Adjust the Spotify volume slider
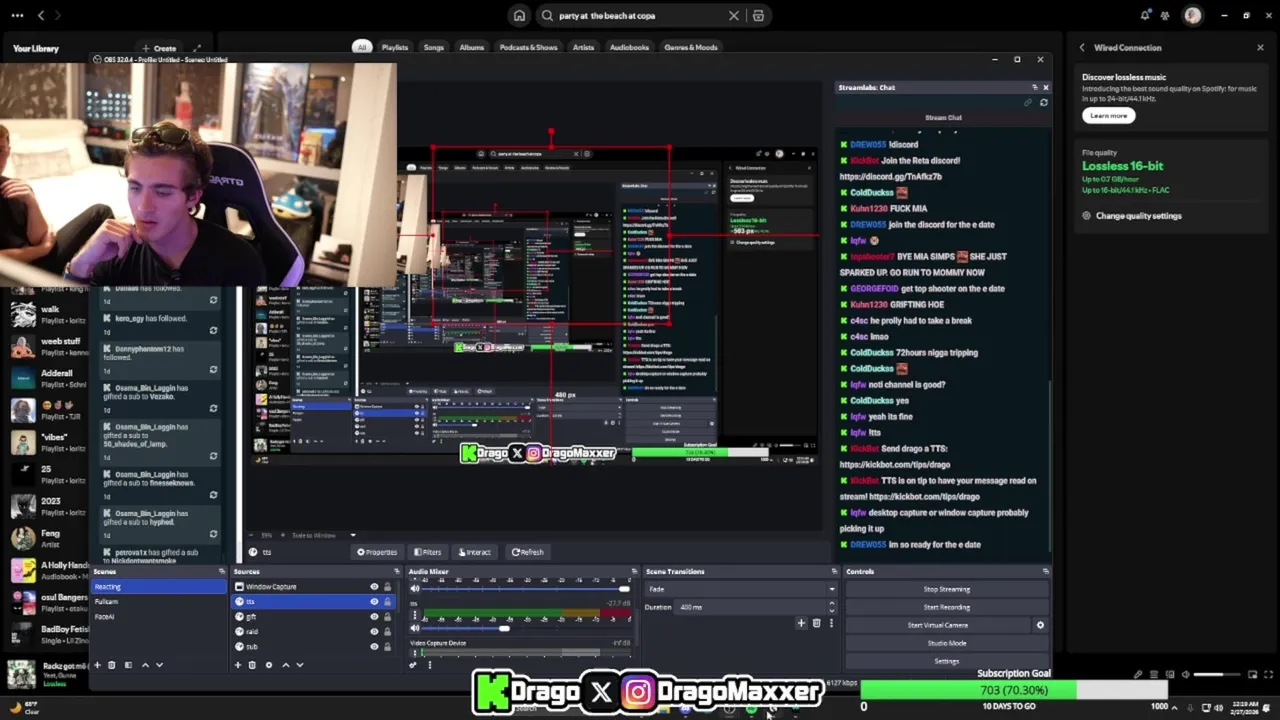Screen dimensions: 1280x720 click(x=1216, y=674)
